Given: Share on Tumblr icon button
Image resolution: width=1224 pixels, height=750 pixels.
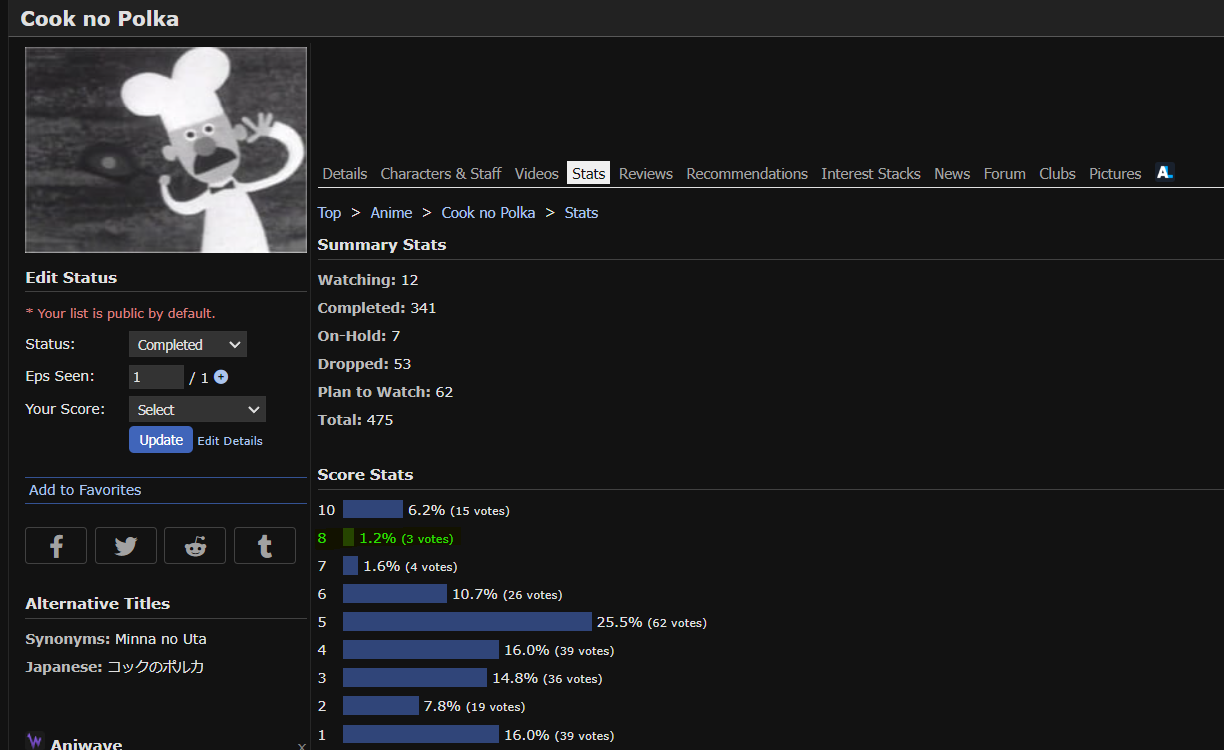Looking at the screenshot, I should coord(265,546).
